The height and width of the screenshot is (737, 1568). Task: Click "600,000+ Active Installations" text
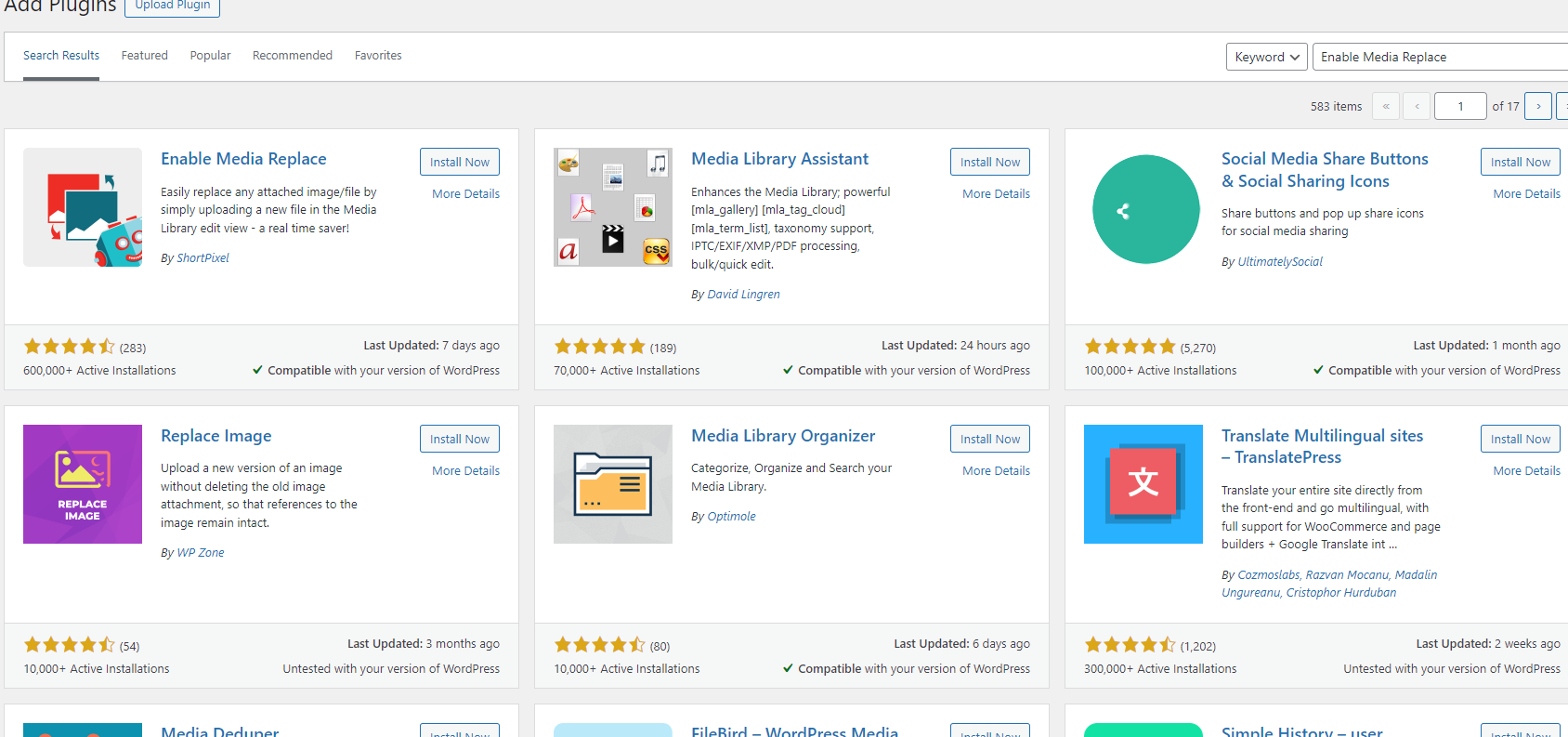click(x=99, y=370)
